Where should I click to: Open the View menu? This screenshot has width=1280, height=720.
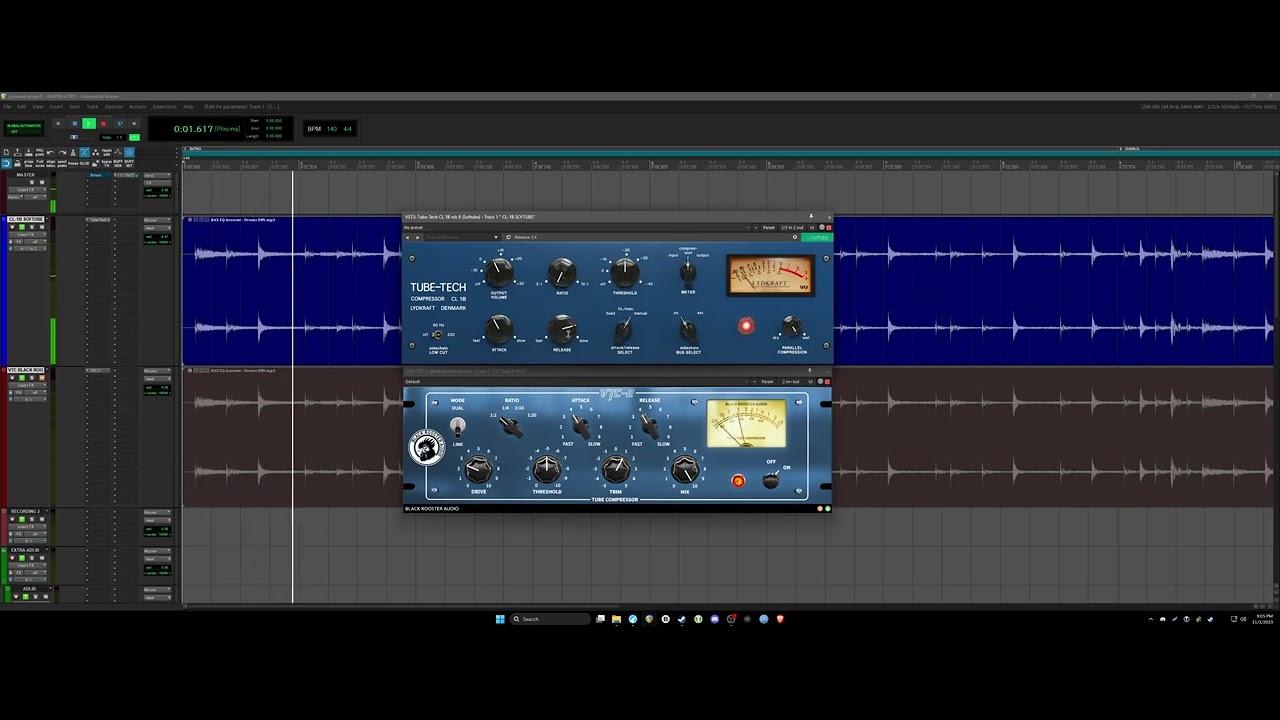tap(38, 106)
